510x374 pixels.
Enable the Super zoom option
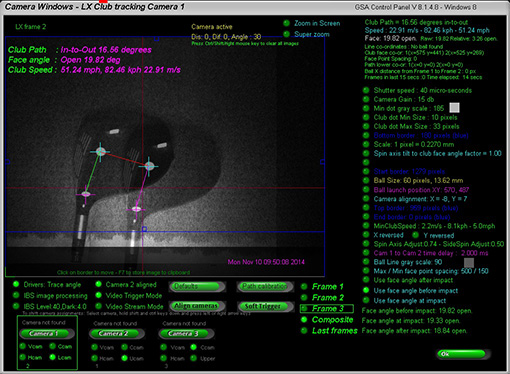(x=286, y=34)
